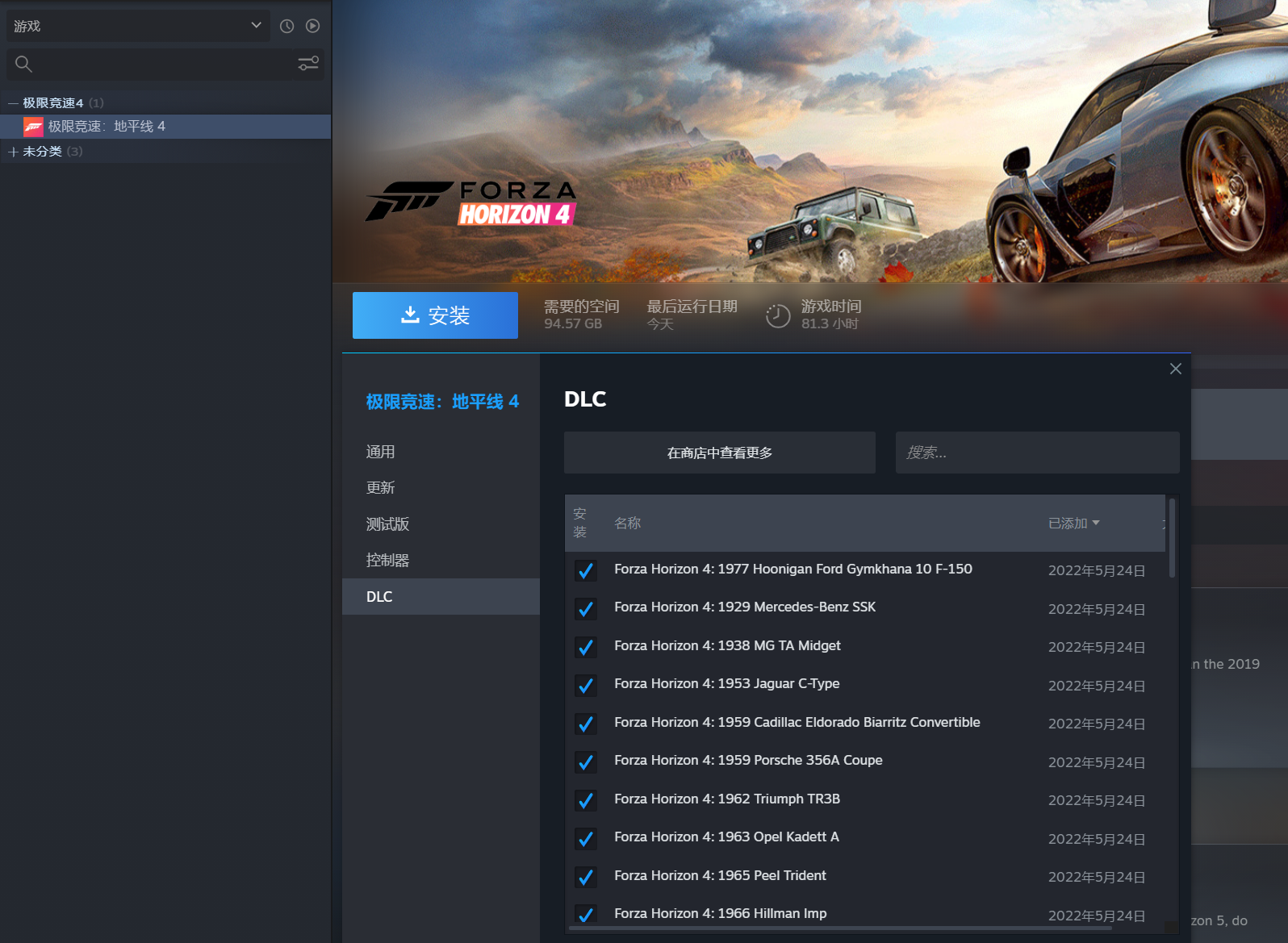
Task: Click DLC list horizontal scrollbar
Action: (x=839, y=928)
